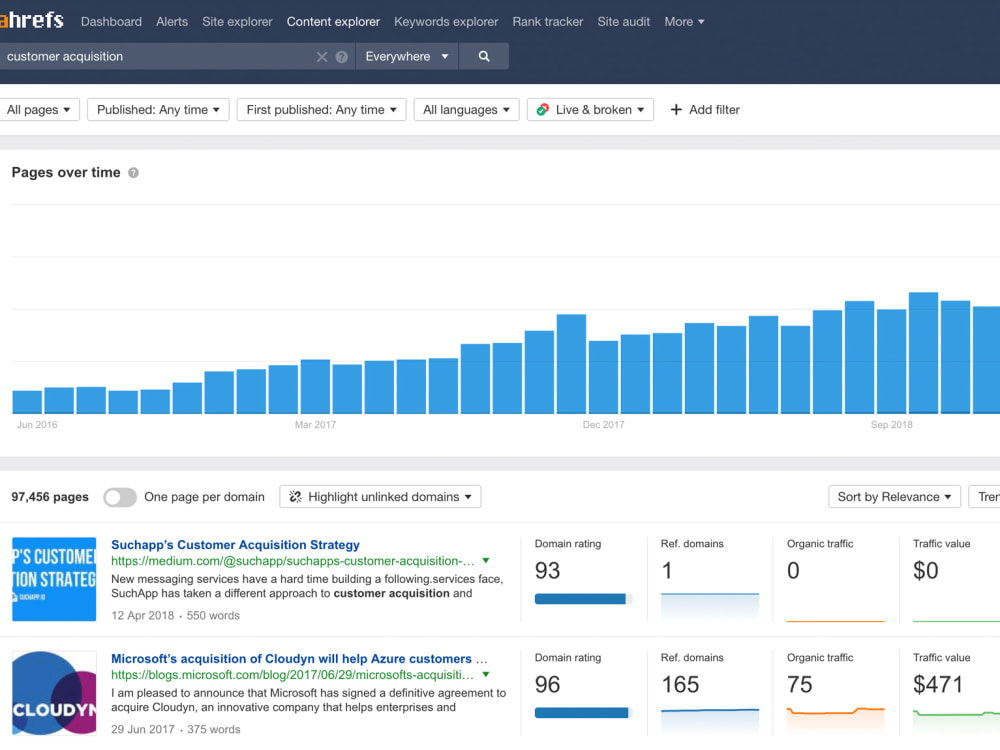The image size is (1000, 750).
Task: Expand the URL arrow for the Suchapp result
Action: pyautogui.click(x=486, y=561)
